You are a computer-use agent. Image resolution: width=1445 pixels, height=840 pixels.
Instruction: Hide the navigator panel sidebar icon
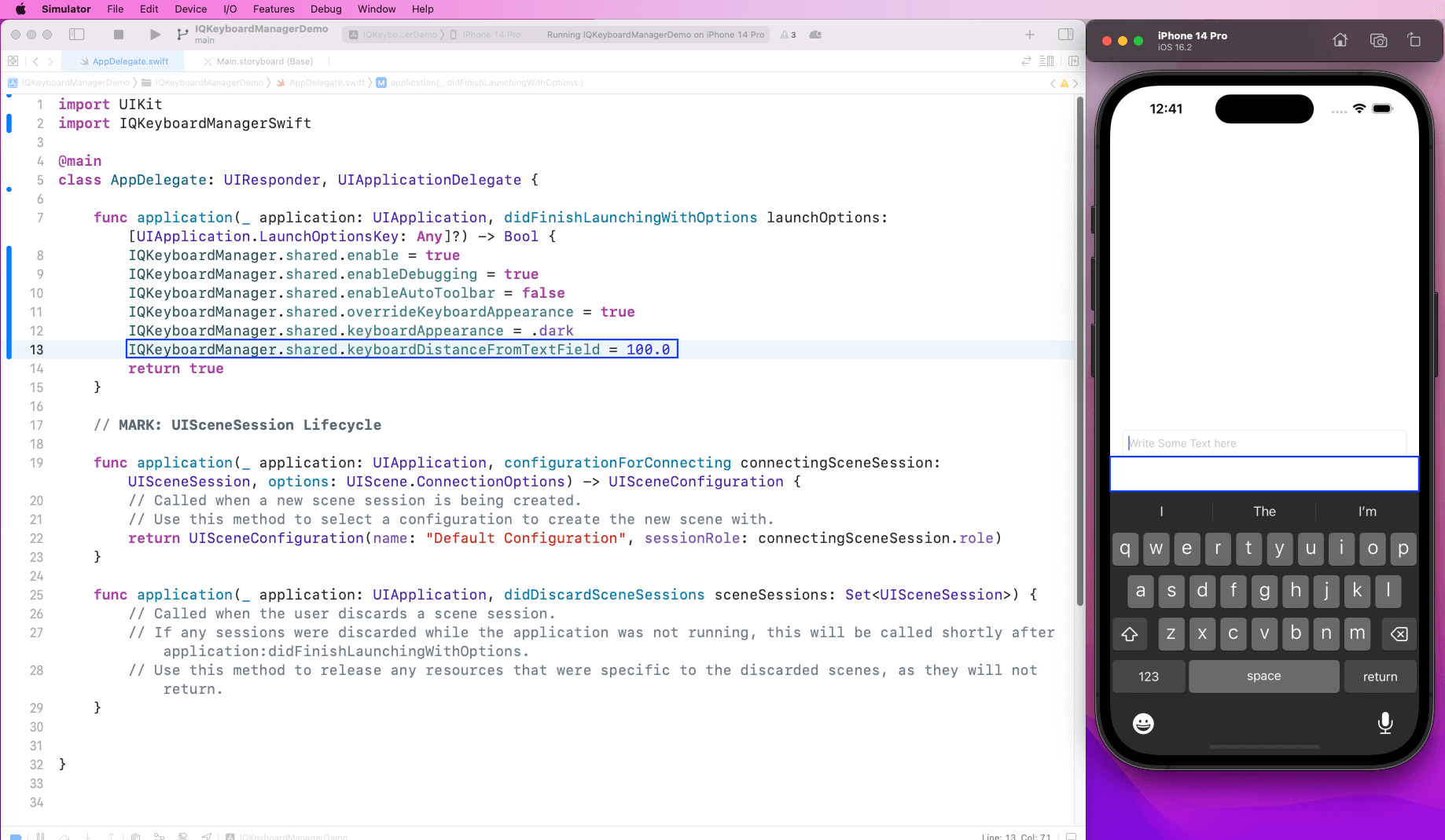coord(76,35)
